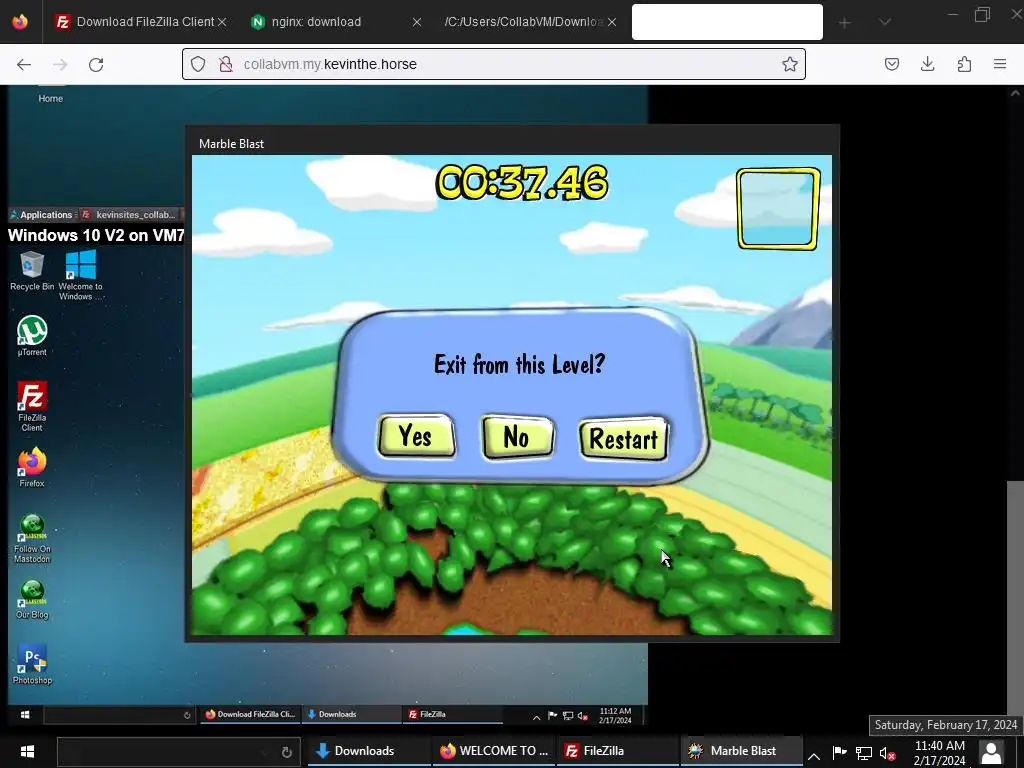The height and width of the screenshot is (768, 1024).
Task: Click Yes to exit the level
Action: tap(416, 436)
